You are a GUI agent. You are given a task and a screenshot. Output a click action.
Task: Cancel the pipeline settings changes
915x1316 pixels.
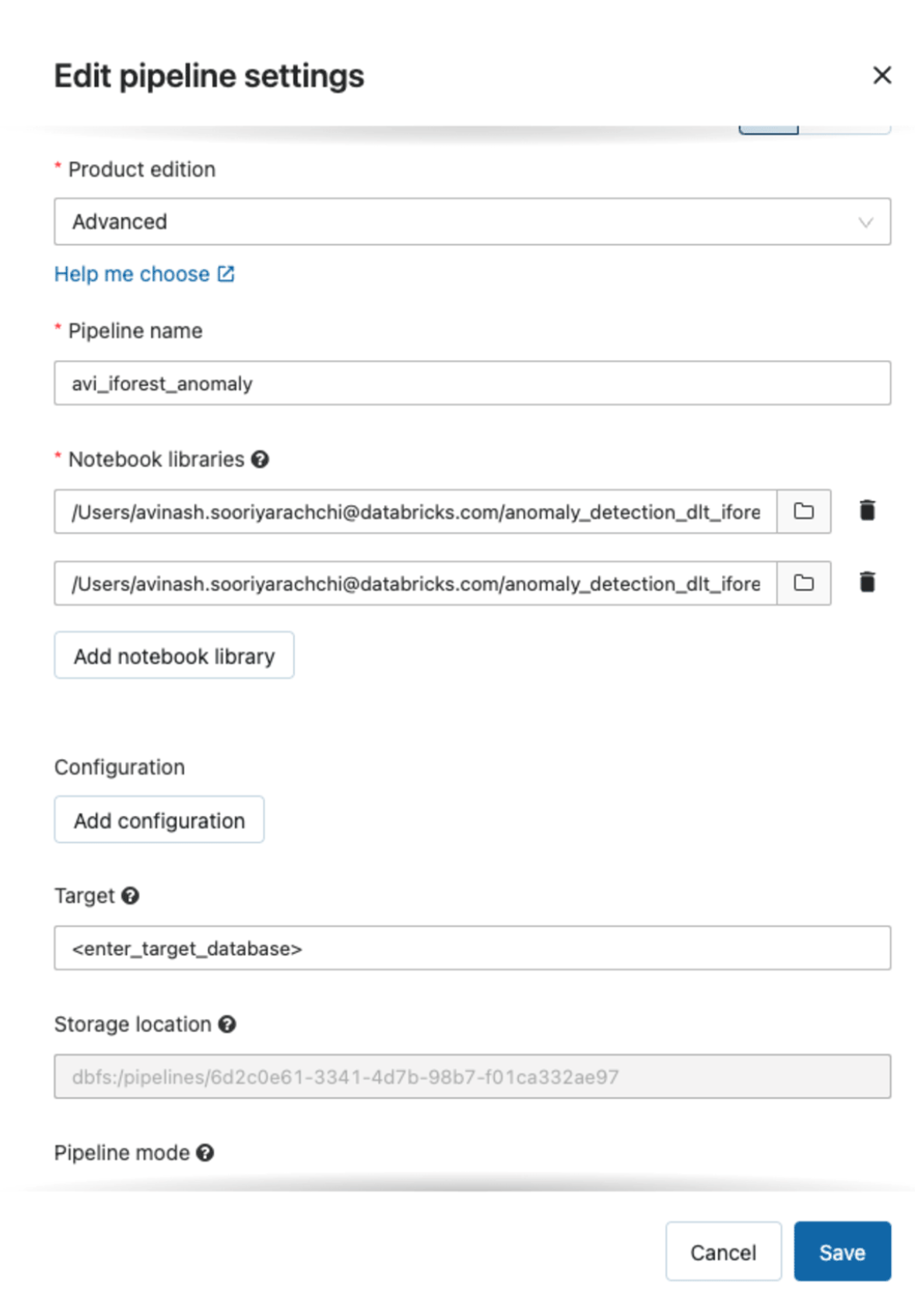(723, 1251)
